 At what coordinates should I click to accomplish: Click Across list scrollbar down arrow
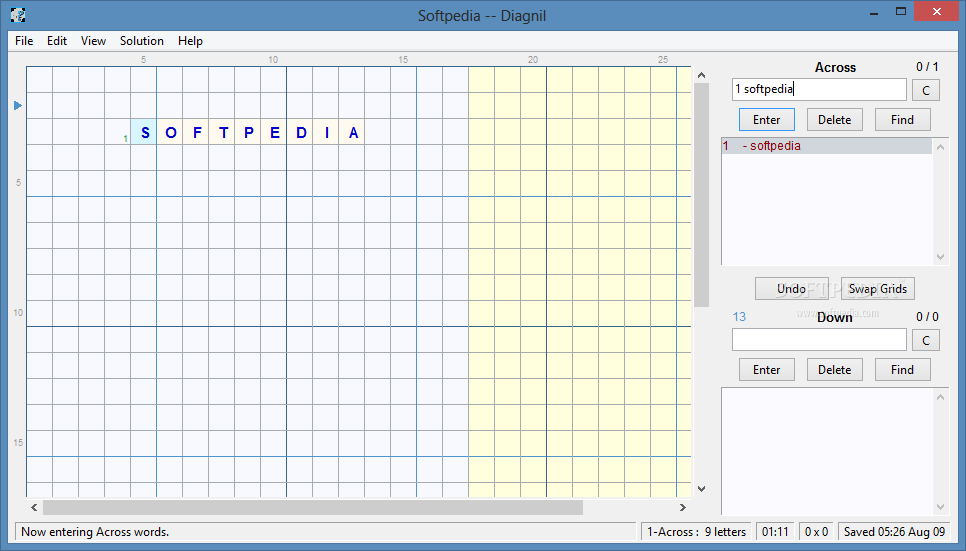coord(940,257)
